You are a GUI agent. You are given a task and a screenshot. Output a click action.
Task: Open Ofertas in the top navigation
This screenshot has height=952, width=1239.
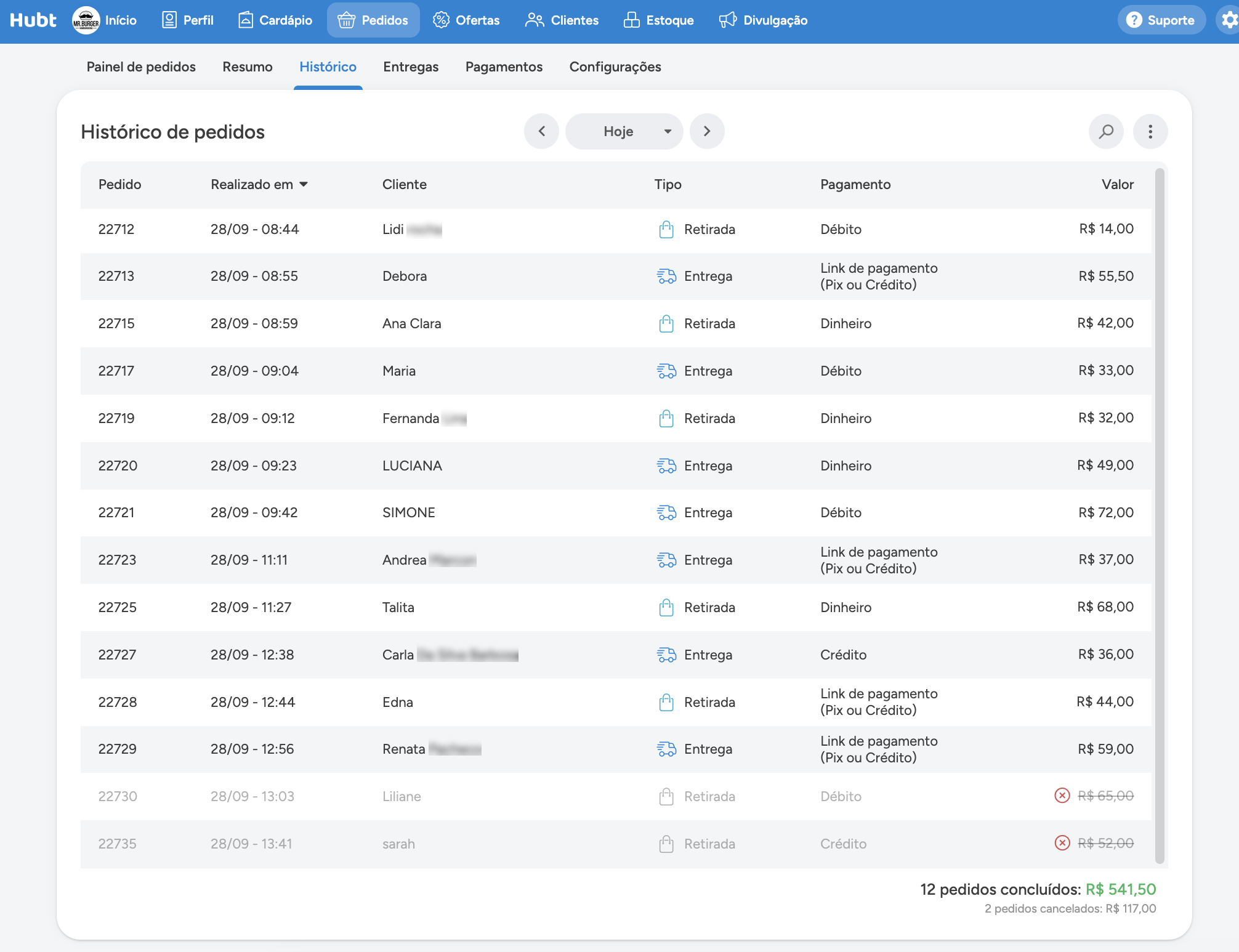tap(466, 20)
